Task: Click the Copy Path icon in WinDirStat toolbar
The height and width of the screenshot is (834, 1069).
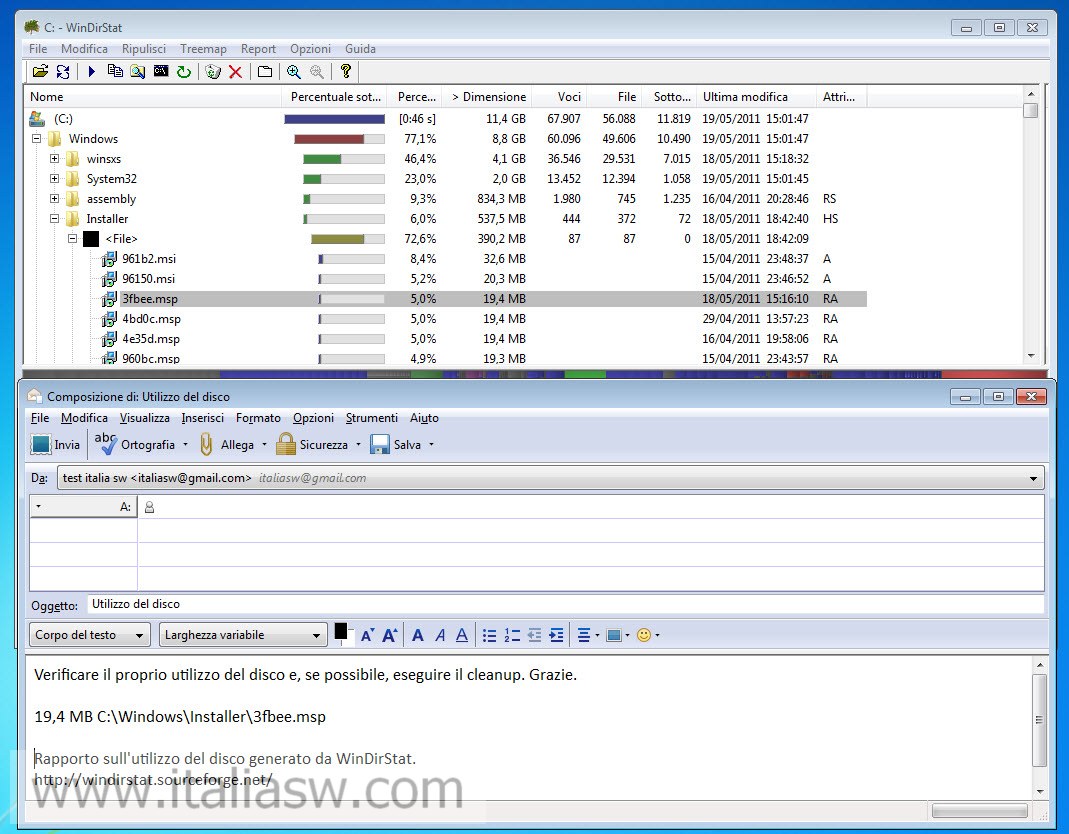Action: click(115, 71)
